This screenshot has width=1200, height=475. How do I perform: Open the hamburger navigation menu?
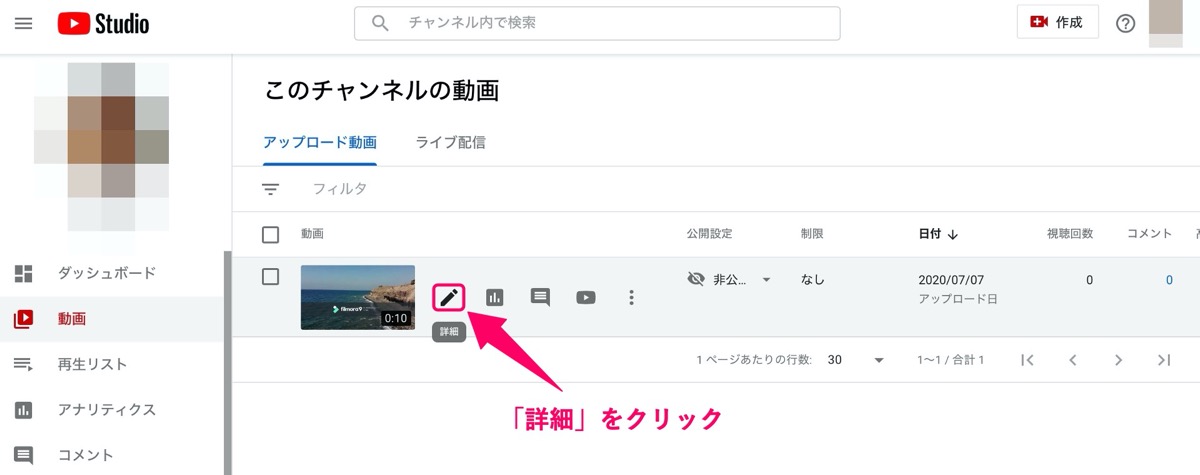pos(23,23)
